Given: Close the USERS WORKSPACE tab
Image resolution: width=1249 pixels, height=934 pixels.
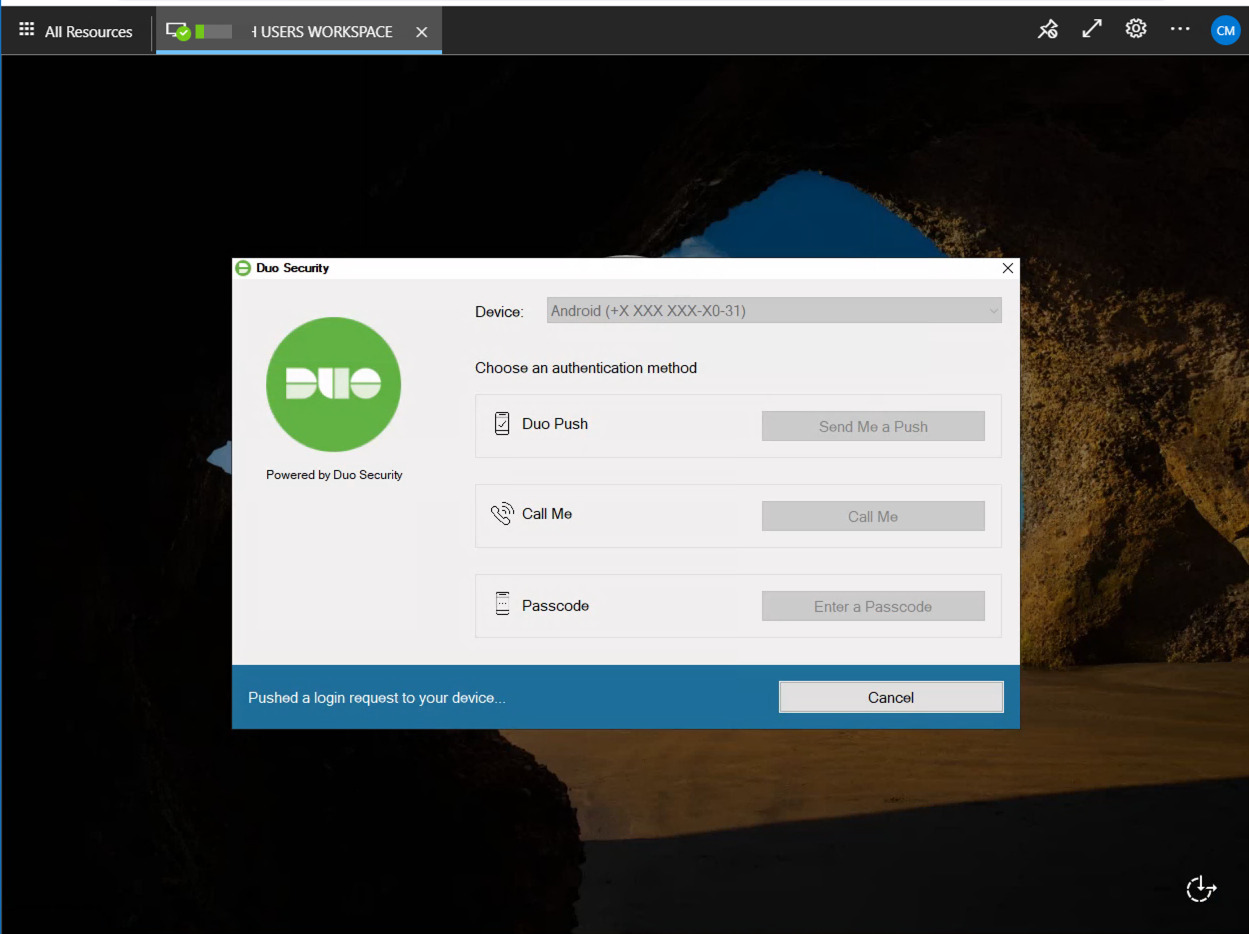Looking at the screenshot, I should 422,32.
